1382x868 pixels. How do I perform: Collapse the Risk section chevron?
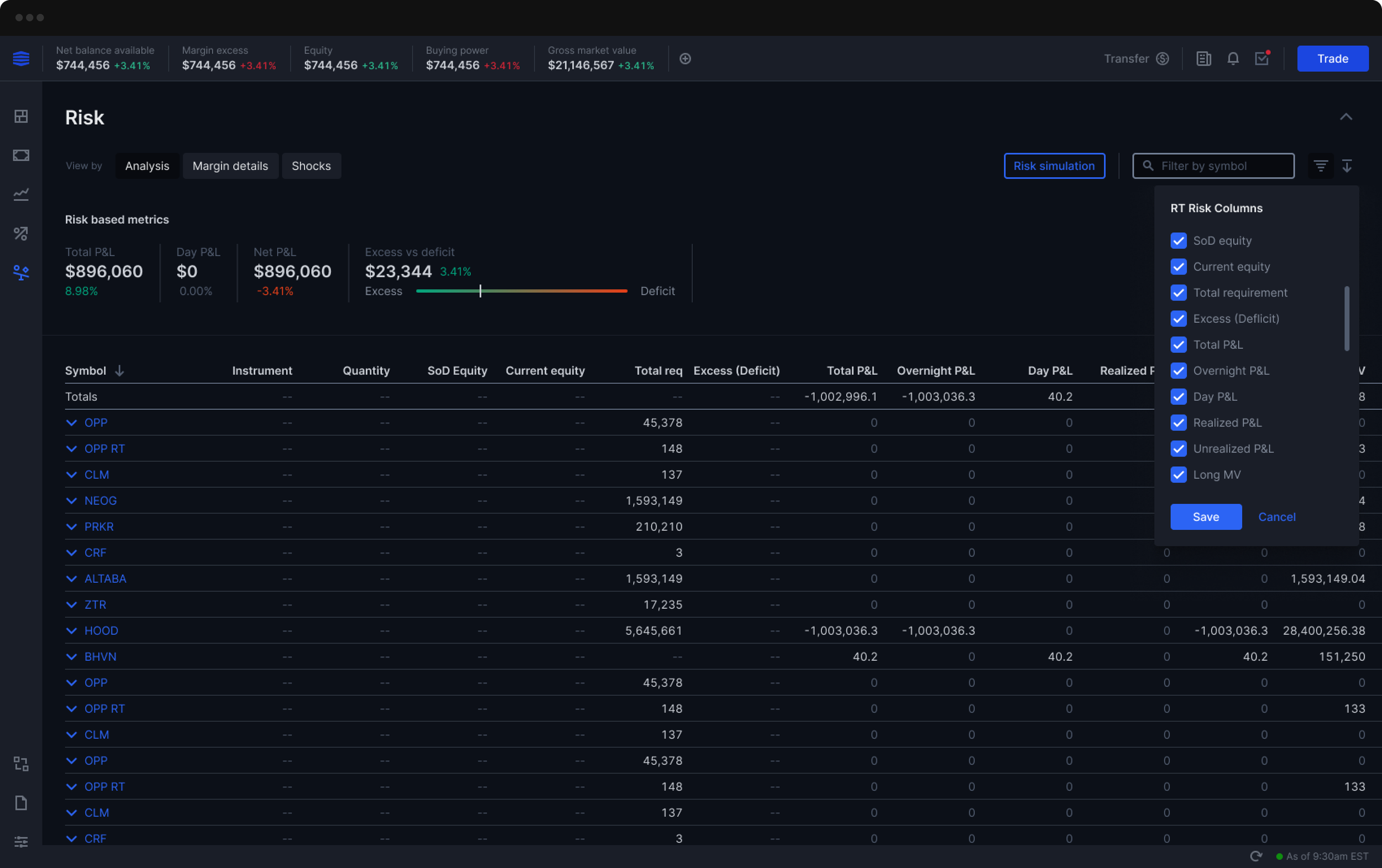point(1346,117)
